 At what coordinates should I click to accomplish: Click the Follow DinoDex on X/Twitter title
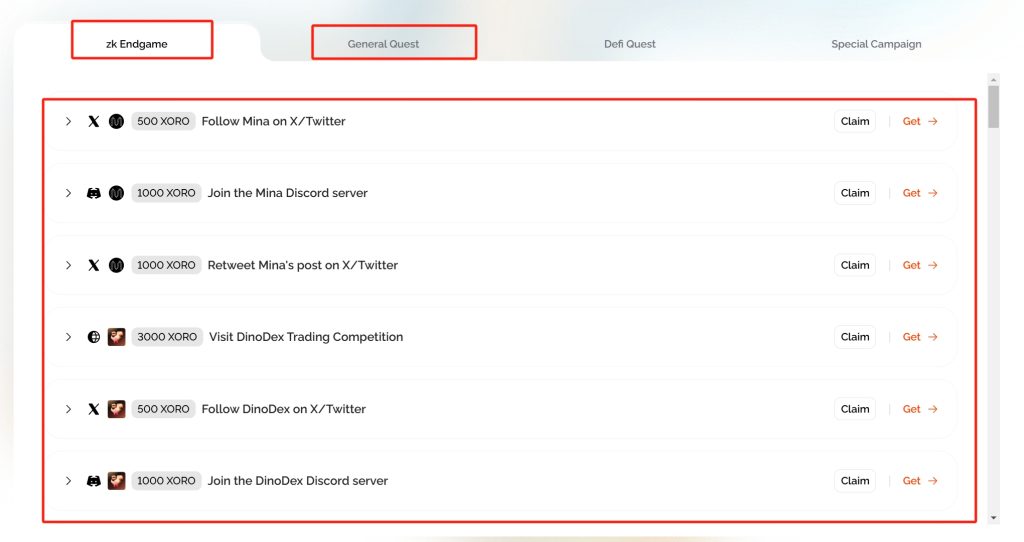(284, 409)
